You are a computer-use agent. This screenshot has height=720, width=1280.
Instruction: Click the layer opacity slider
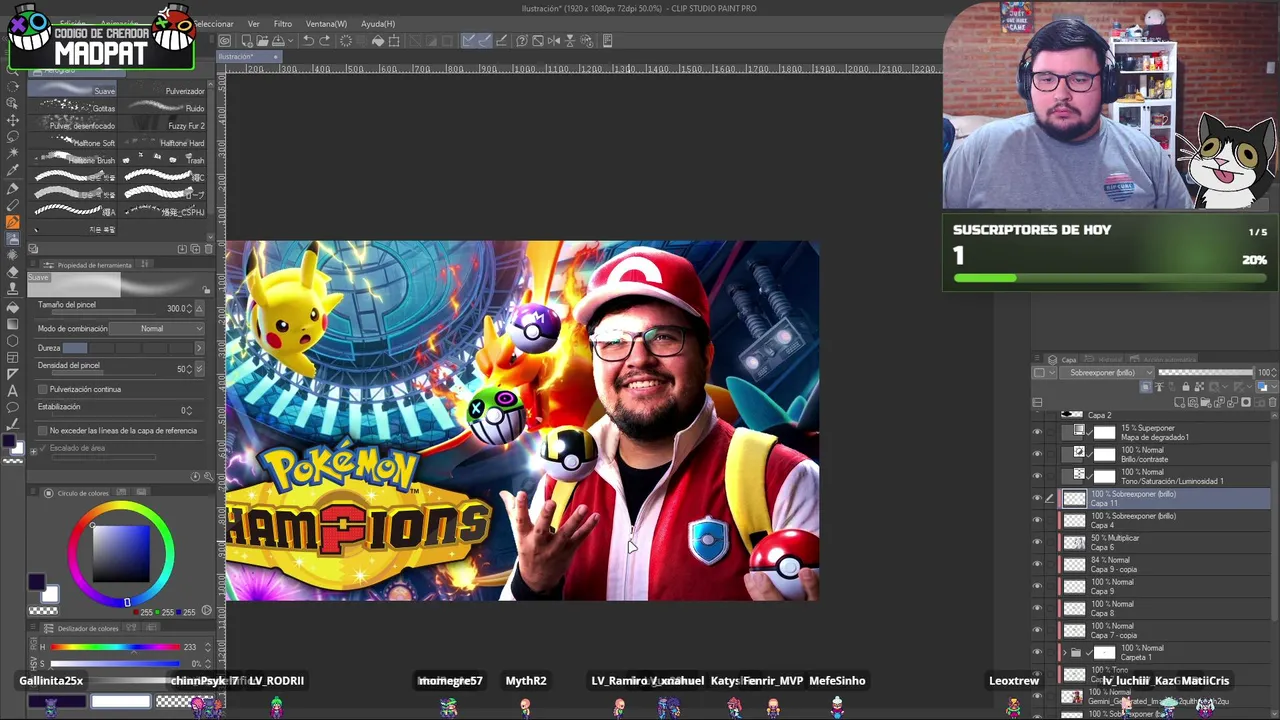click(x=1205, y=373)
